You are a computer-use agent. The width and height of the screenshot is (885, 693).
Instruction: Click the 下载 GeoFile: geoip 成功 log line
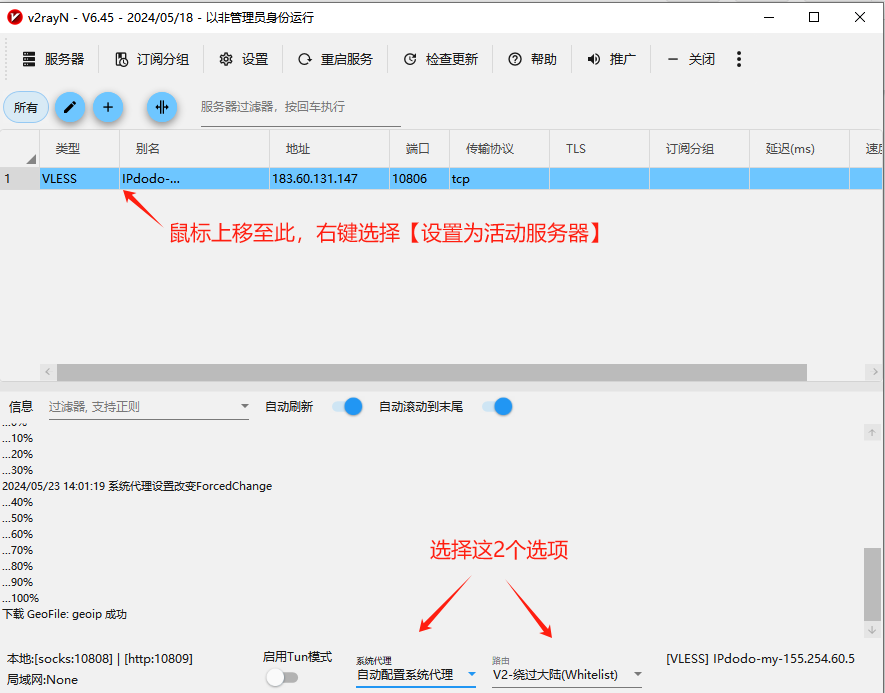click(64, 614)
